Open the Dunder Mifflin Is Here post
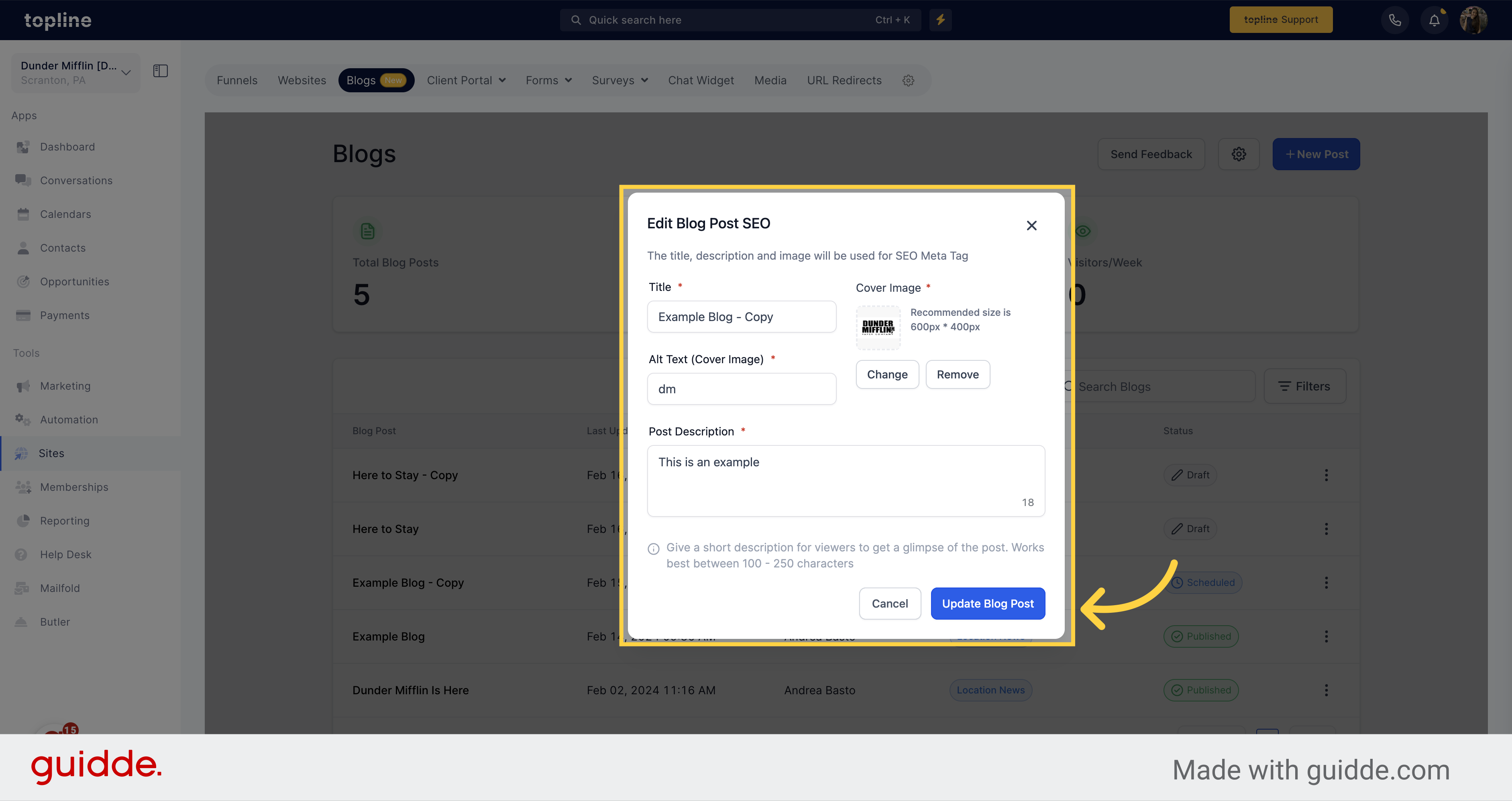The width and height of the screenshot is (1512, 801). [x=410, y=690]
